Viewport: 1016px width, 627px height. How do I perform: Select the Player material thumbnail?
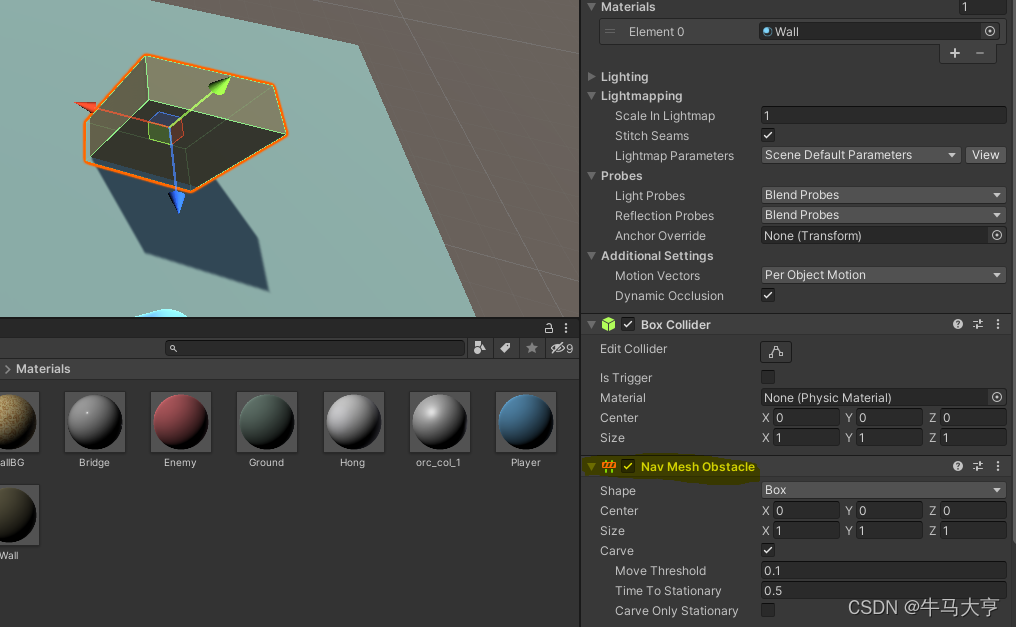[x=525, y=422]
